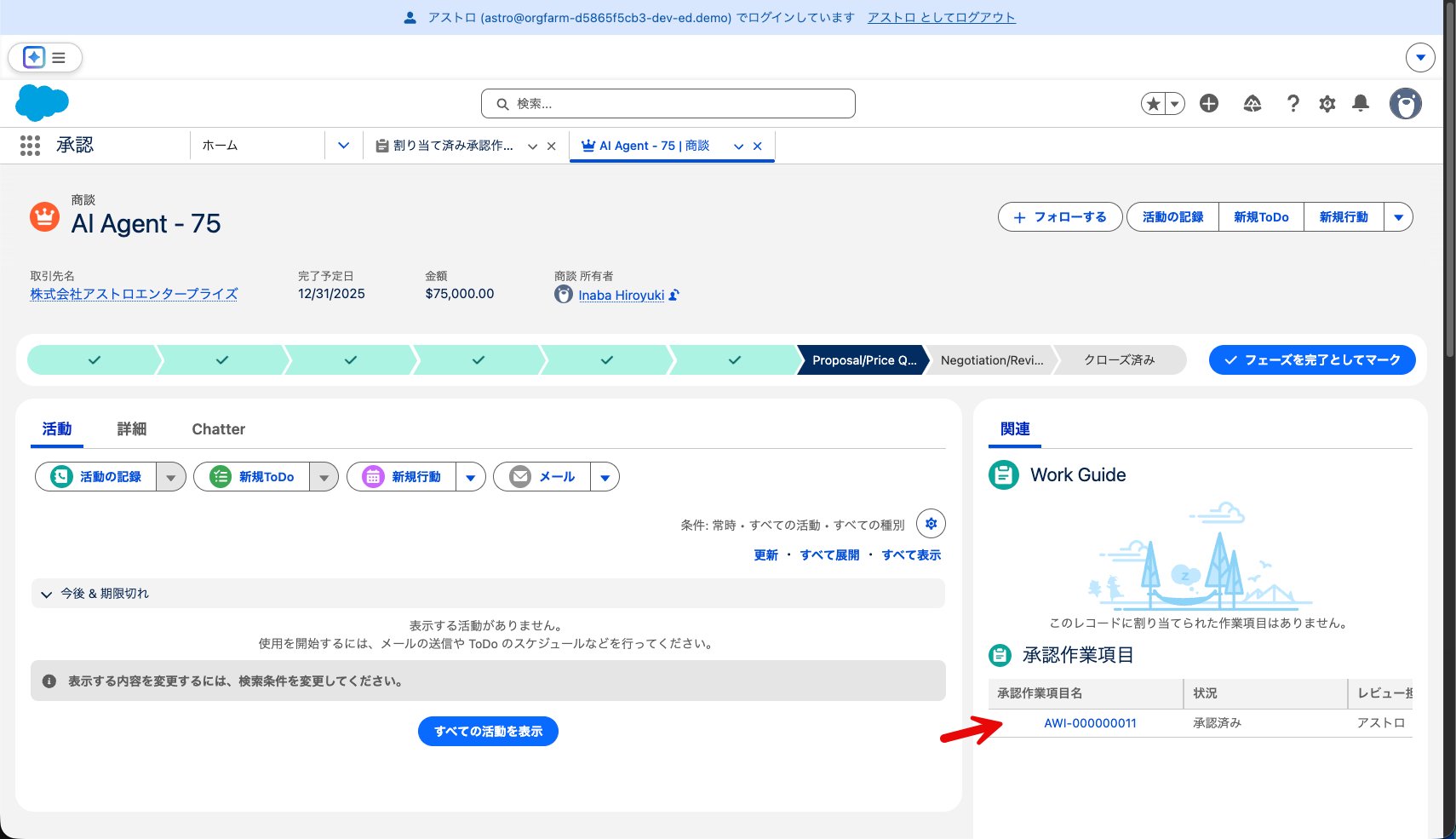This screenshot has height=839, width=1456.
Task: Sort by 承認作業項目名 column header
Action: (1086, 693)
